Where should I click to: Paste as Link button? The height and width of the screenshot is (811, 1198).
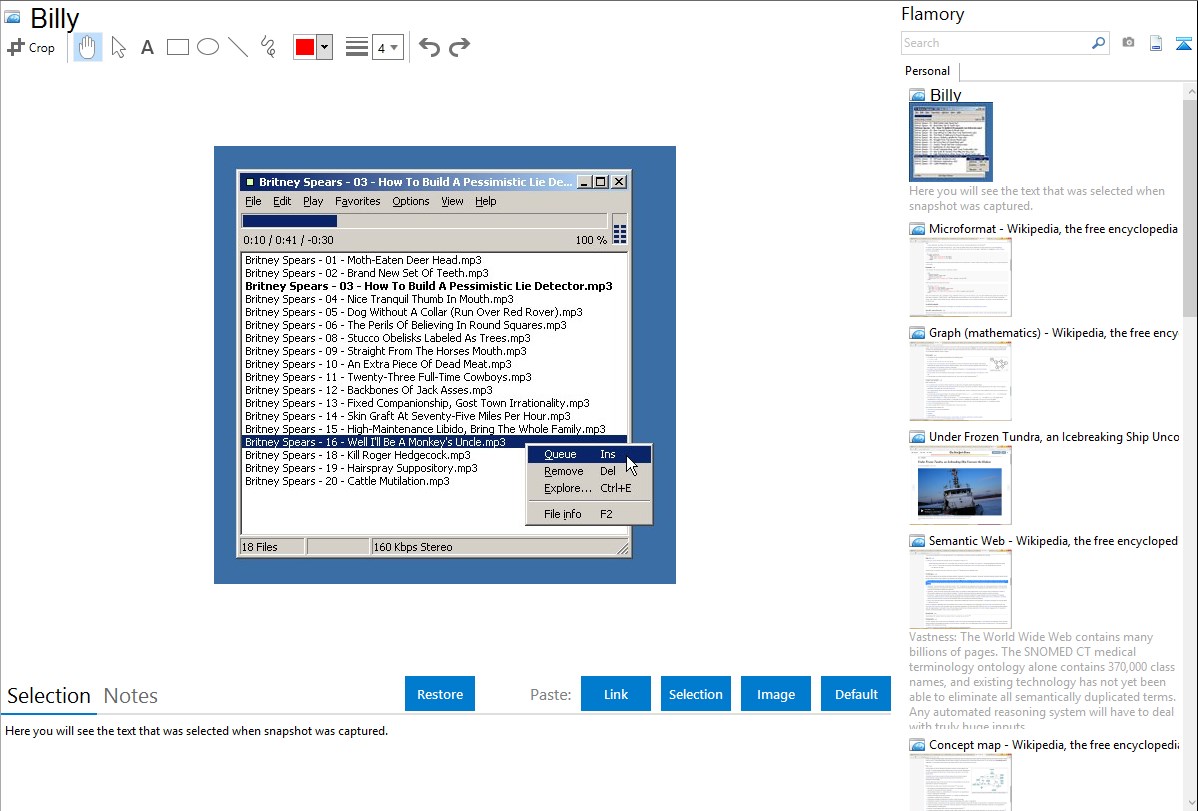616,694
